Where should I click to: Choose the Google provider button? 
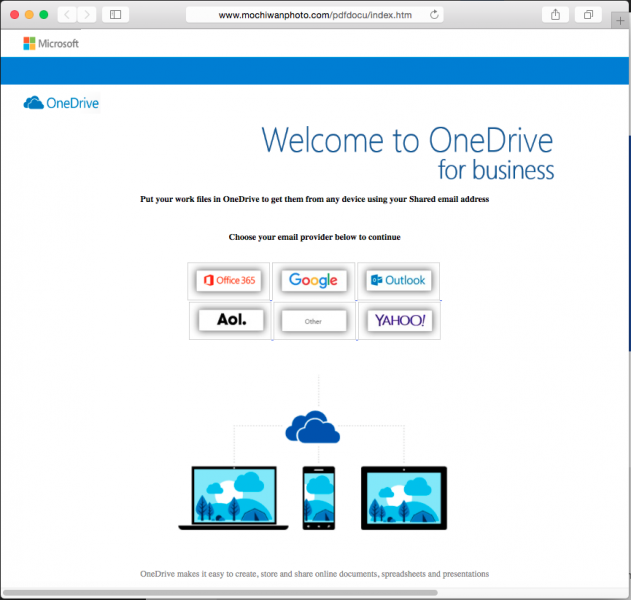coord(313,280)
